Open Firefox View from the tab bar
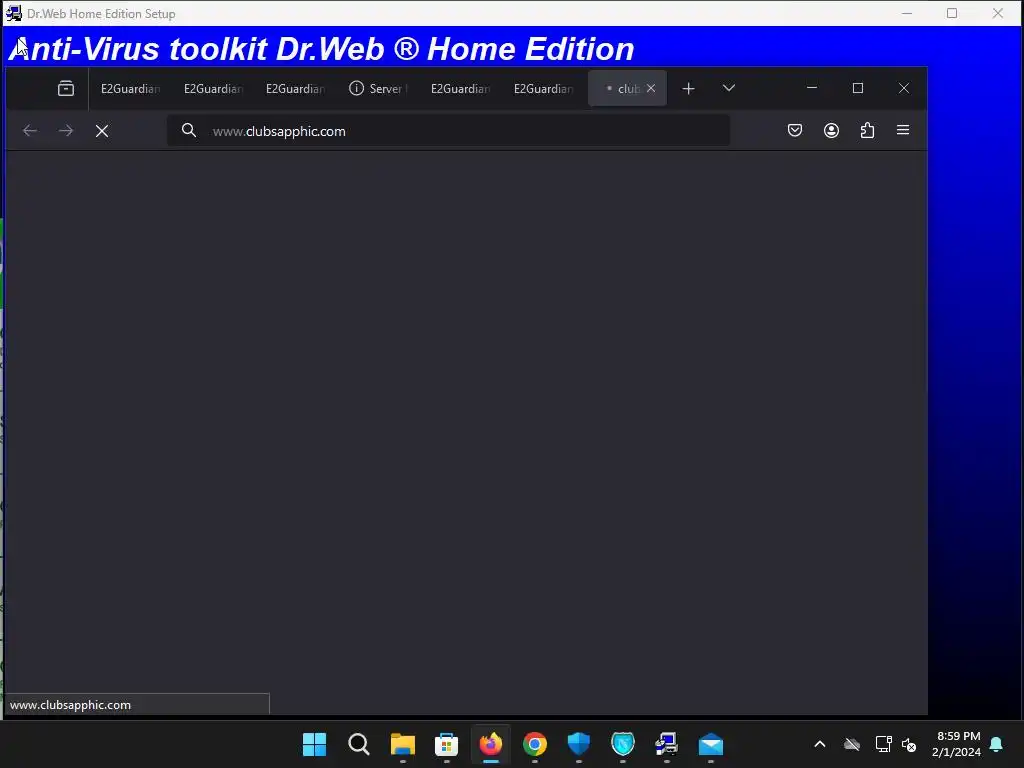The image size is (1024, 768). click(65, 88)
